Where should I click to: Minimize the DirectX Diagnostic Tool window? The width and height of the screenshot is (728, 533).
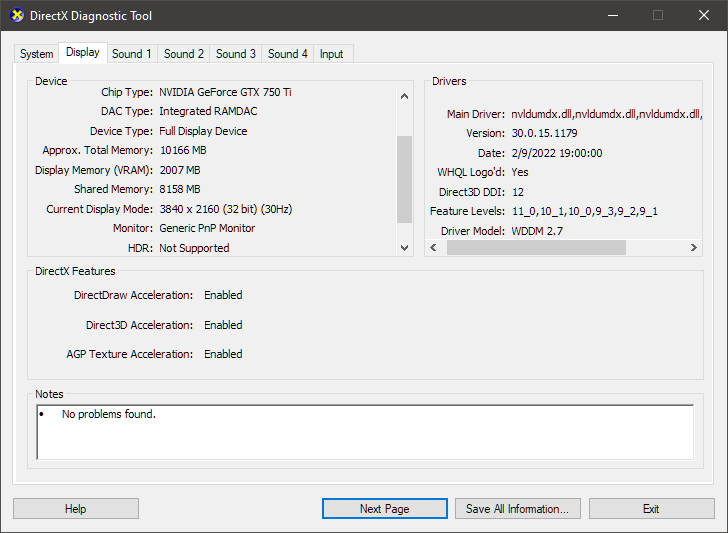[613, 15]
